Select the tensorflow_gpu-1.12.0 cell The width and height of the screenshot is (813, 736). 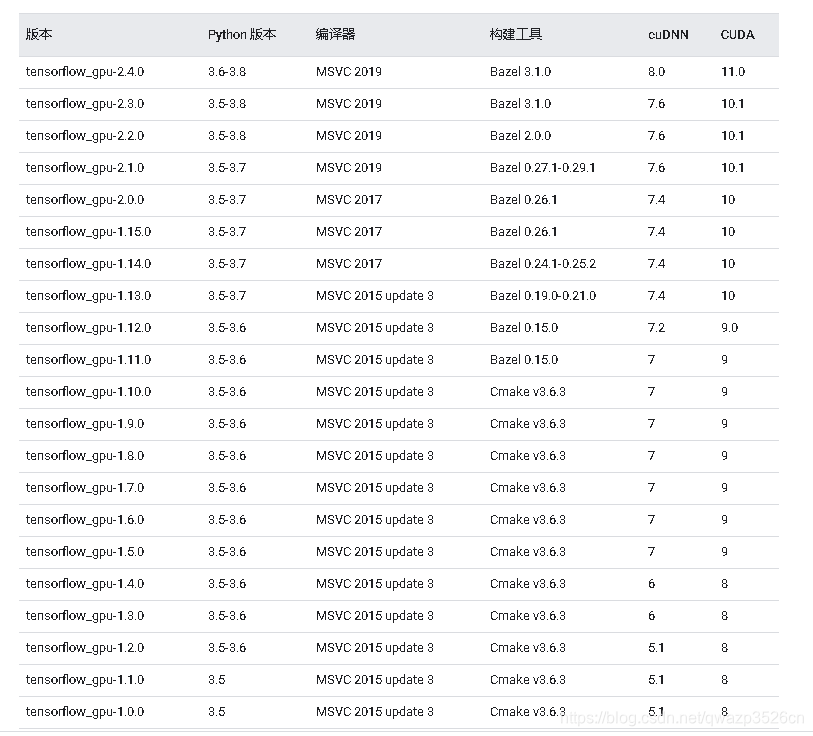pyautogui.click(x=89, y=328)
